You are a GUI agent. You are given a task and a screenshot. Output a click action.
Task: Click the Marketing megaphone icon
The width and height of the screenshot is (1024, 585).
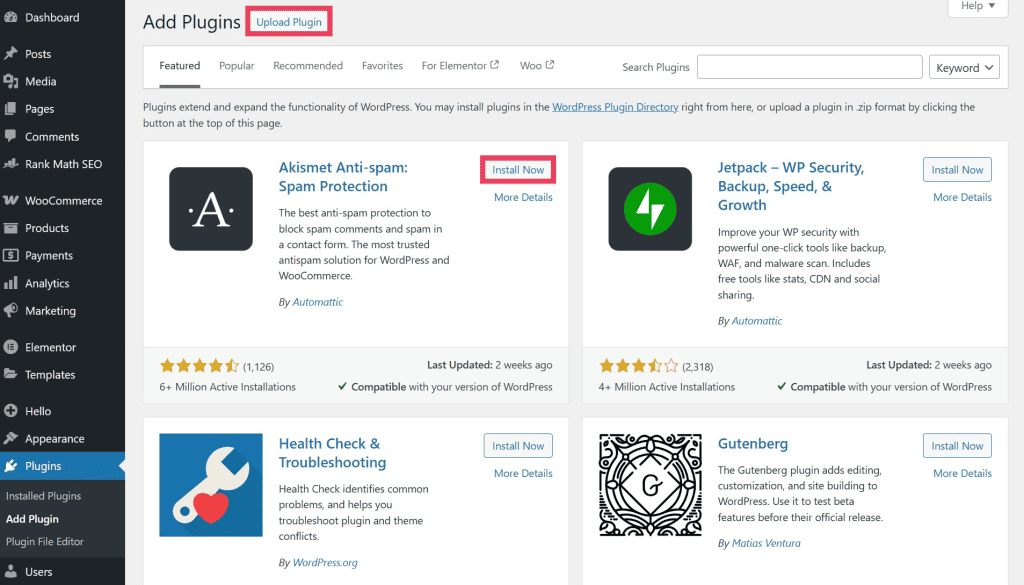(x=10, y=311)
